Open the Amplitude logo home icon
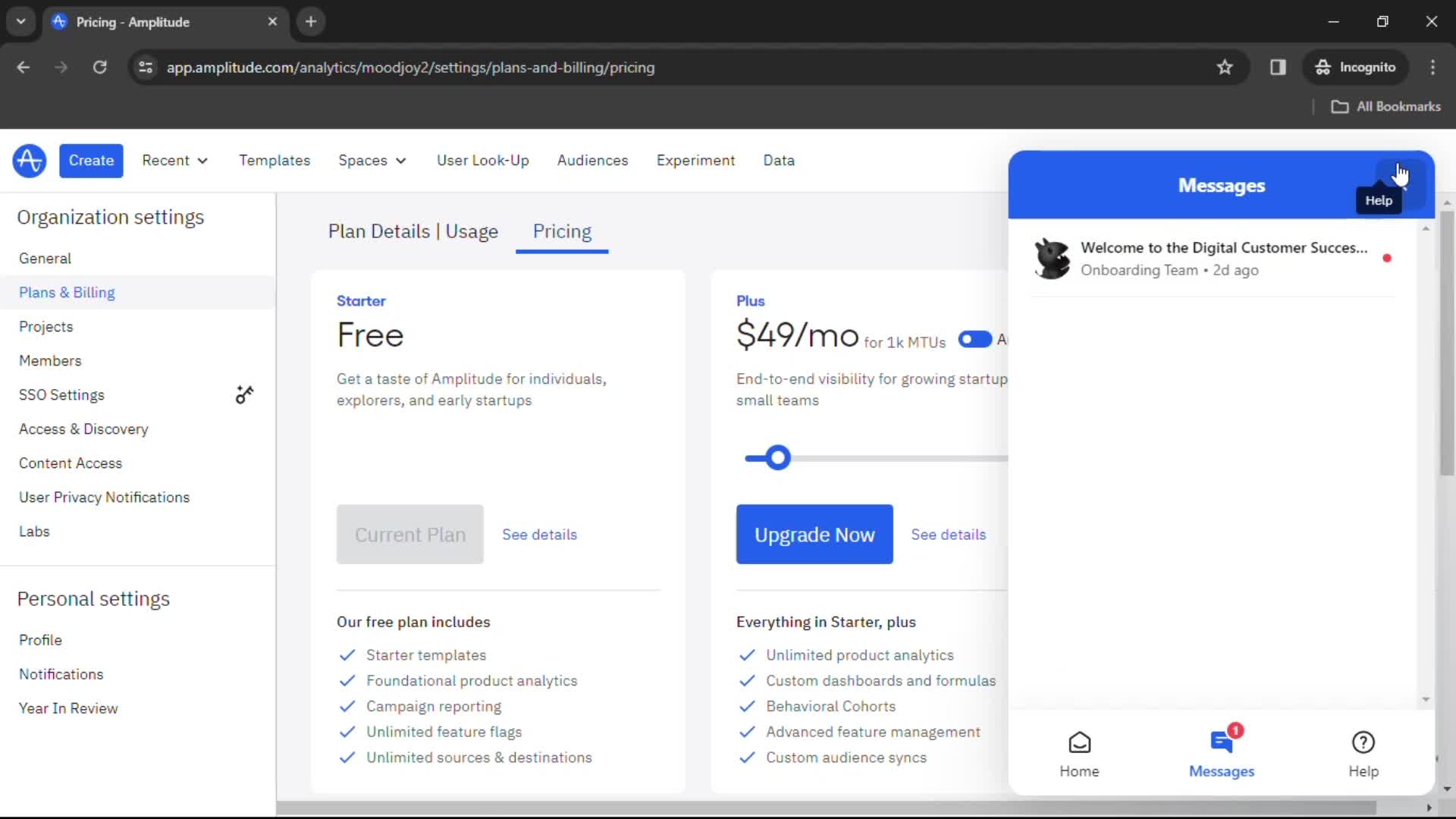 pyautogui.click(x=30, y=161)
